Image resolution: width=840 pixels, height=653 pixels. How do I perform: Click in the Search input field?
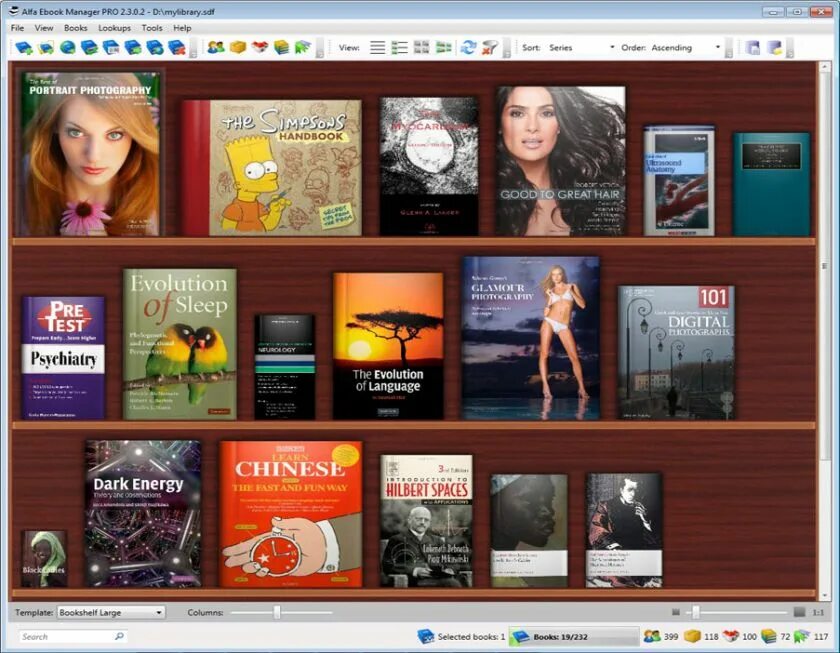(x=67, y=636)
